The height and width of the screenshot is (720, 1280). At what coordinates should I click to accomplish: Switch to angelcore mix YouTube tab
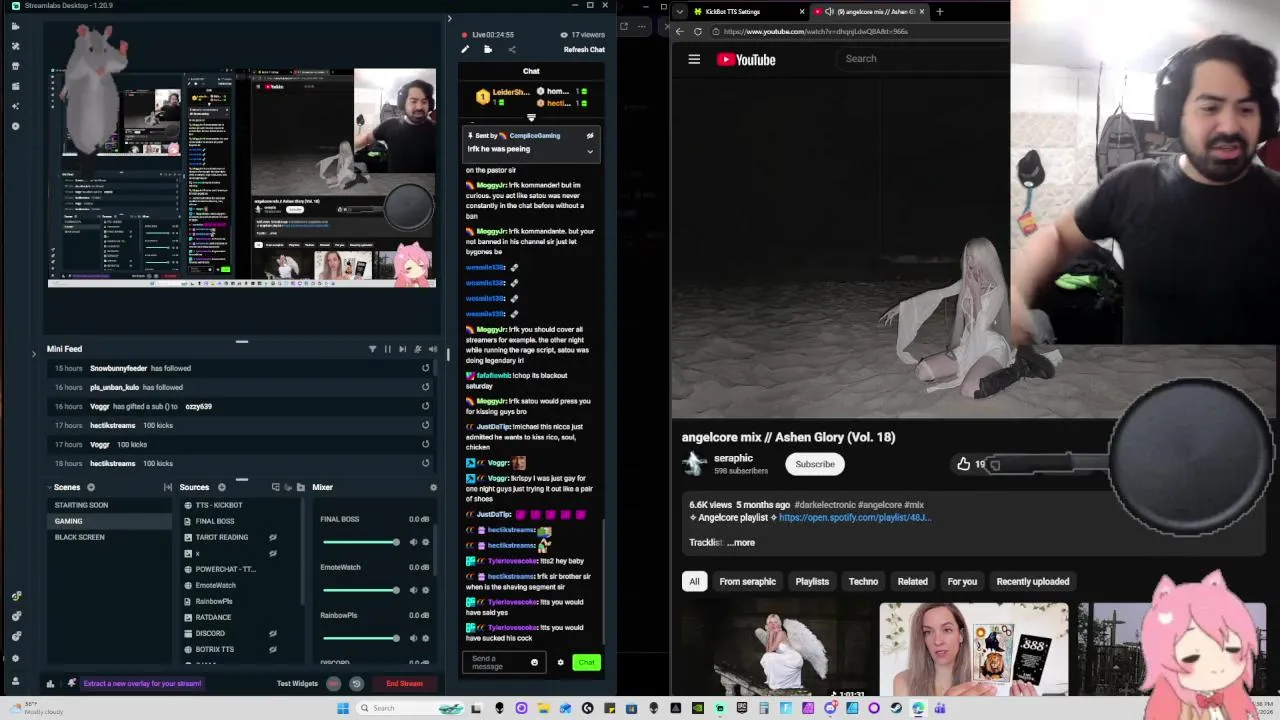pyautogui.click(x=869, y=11)
